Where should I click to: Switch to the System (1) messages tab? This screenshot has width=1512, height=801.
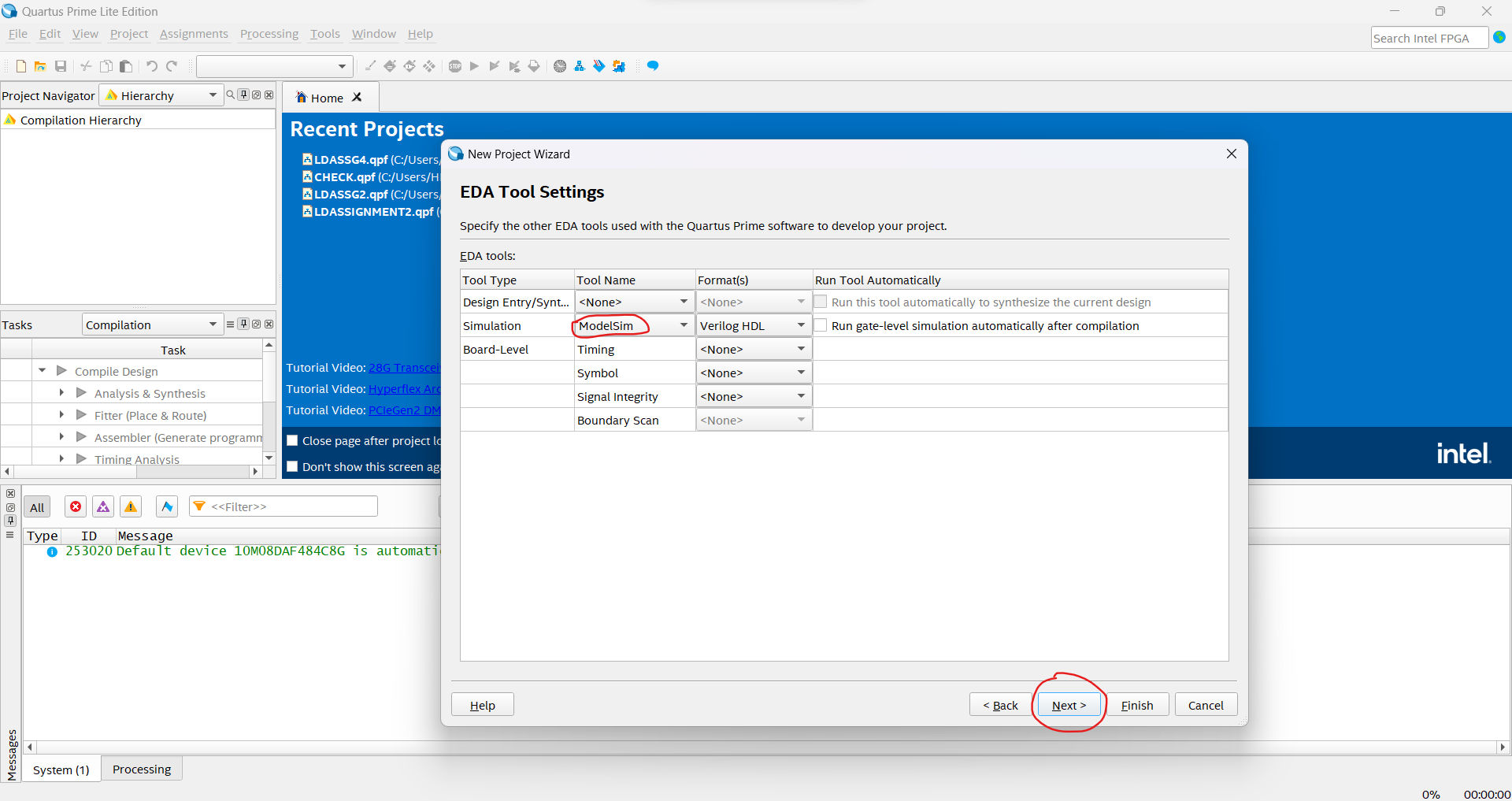click(61, 769)
